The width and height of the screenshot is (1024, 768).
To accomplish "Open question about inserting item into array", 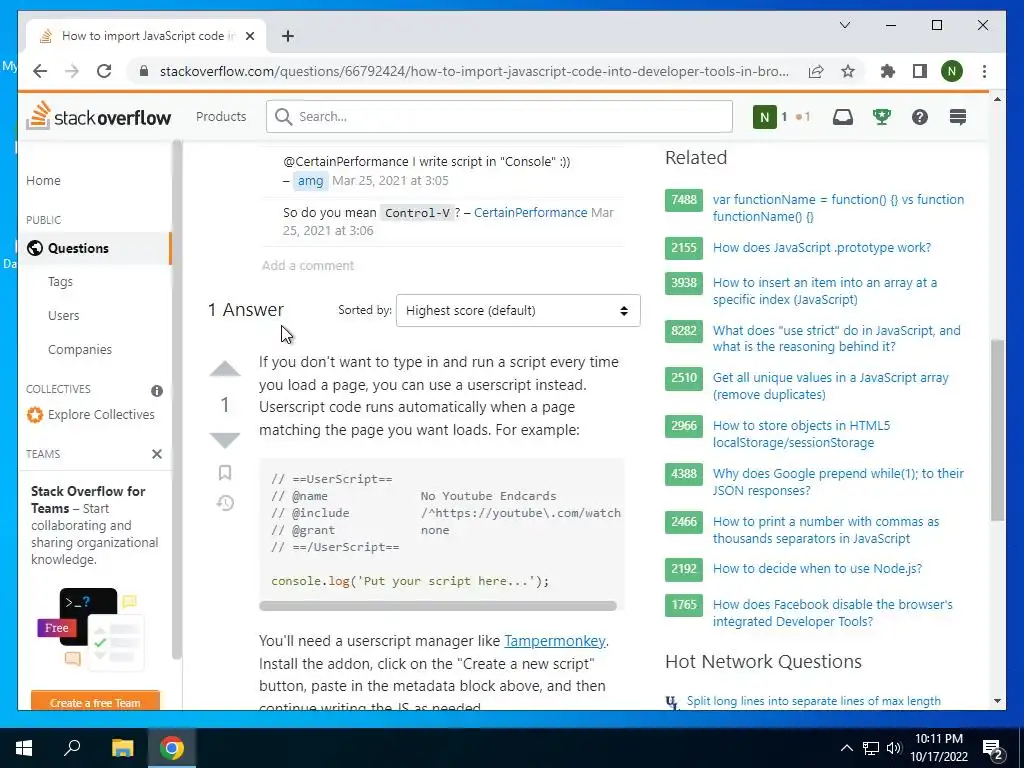I will pos(824,291).
